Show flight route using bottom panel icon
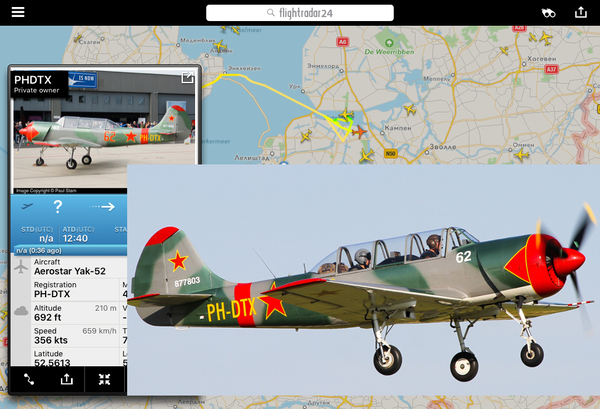This screenshot has height=409, width=600. [30, 379]
